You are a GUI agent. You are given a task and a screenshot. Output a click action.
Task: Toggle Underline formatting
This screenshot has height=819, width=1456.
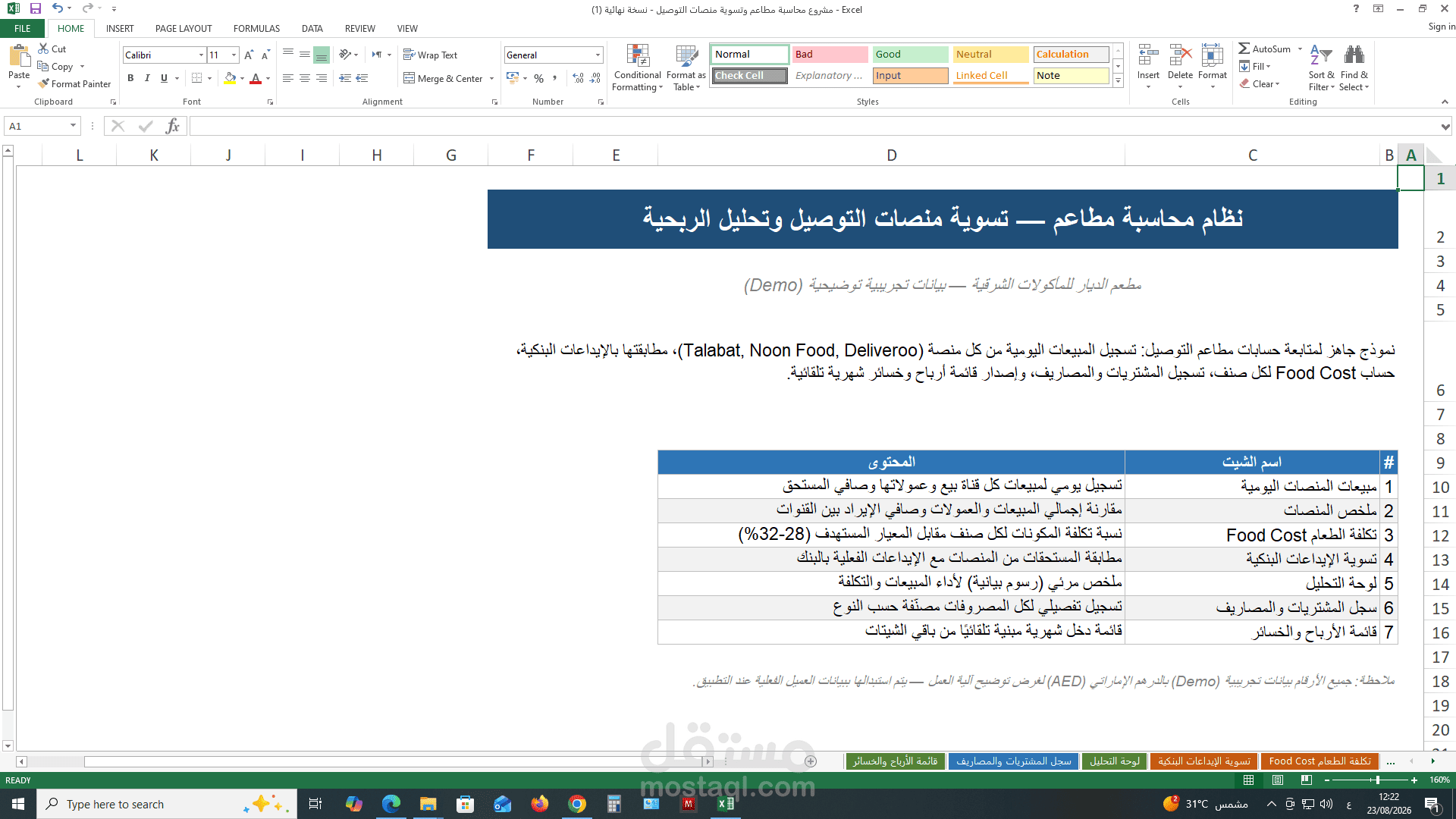click(x=164, y=78)
